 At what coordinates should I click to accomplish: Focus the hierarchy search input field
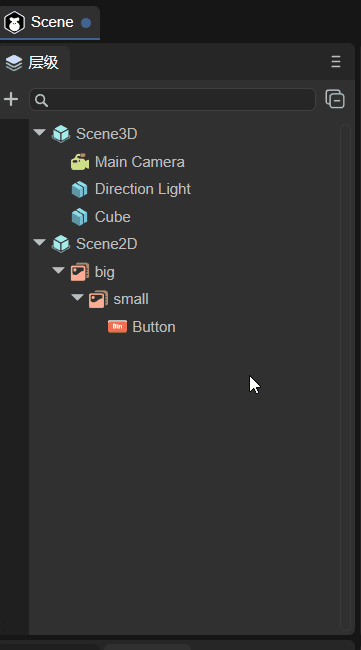[x=172, y=99]
